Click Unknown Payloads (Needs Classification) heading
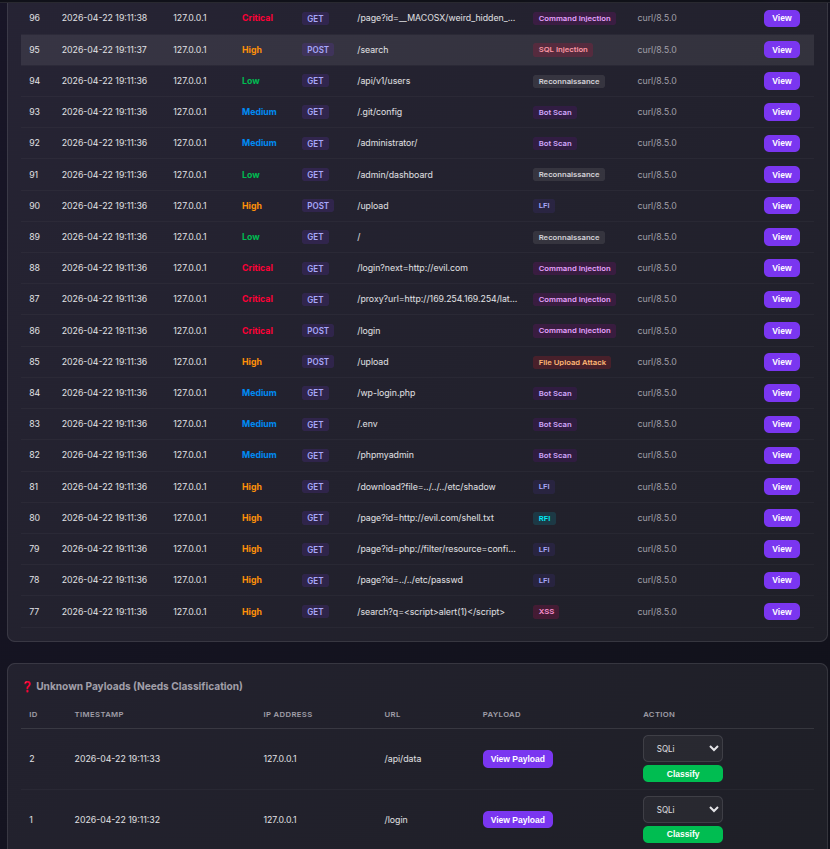The image size is (830, 849). point(139,686)
